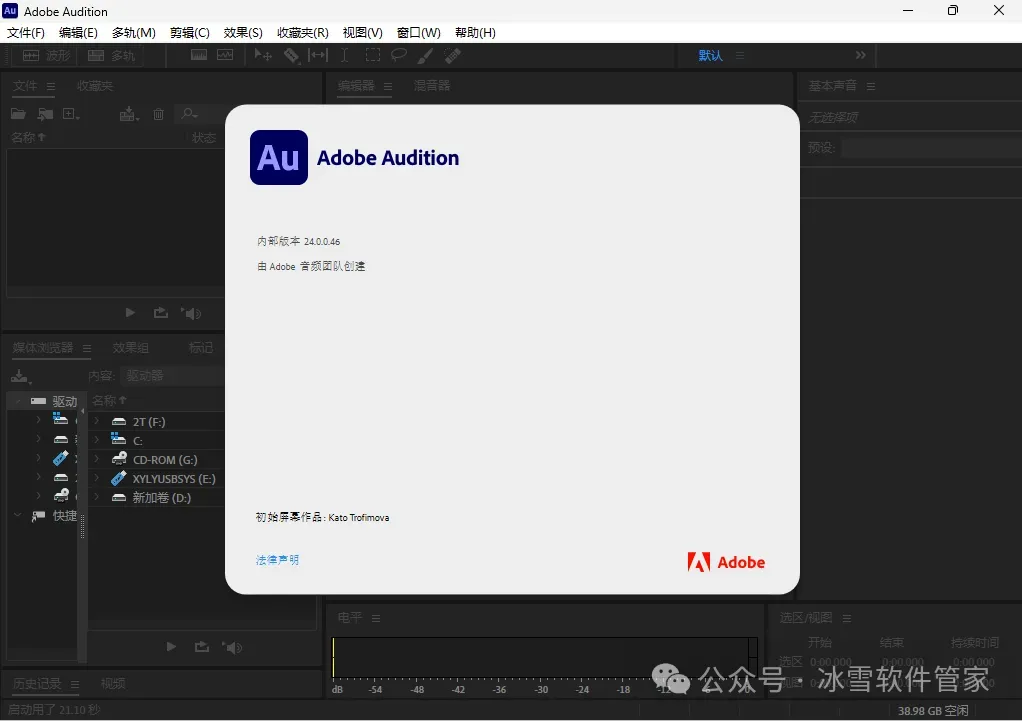Viewport: 1022px width, 721px height.
Task: Click the 状态 column header
Action: (204, 138)
